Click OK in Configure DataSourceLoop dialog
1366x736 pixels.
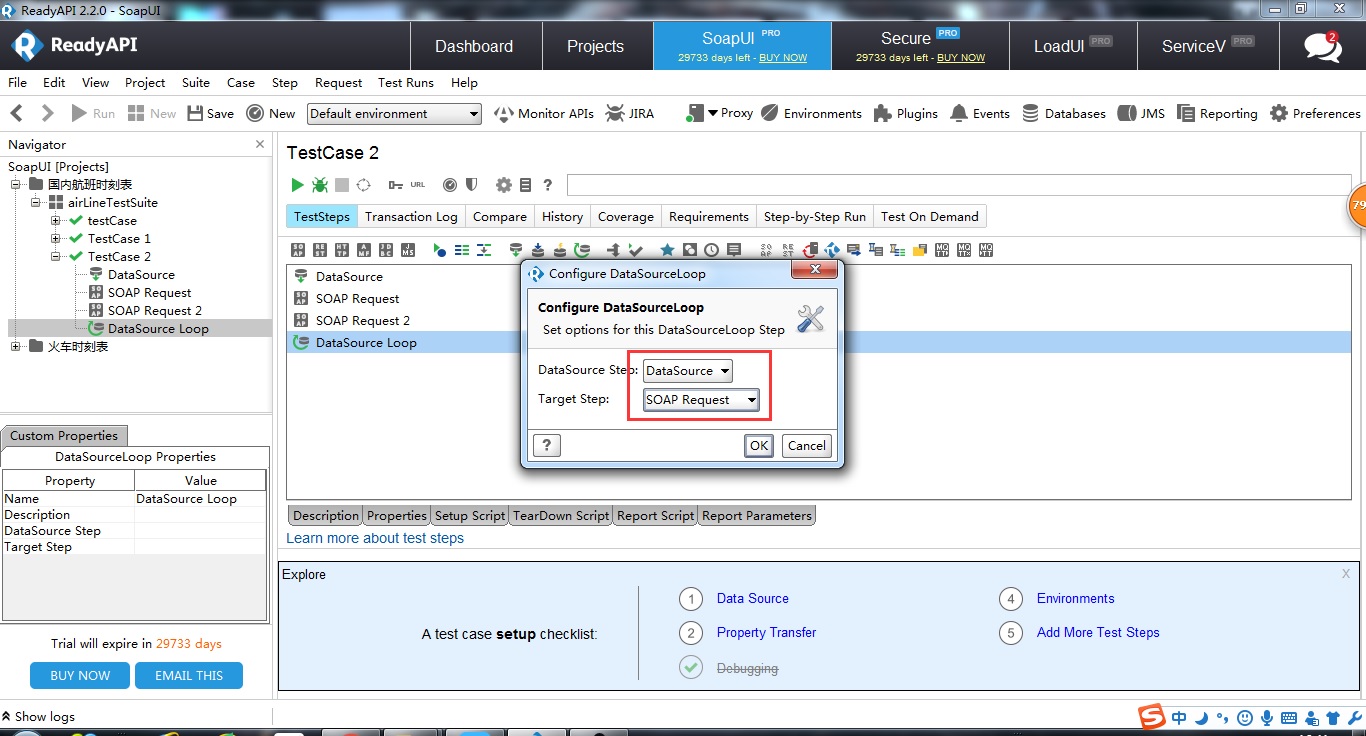759,446
